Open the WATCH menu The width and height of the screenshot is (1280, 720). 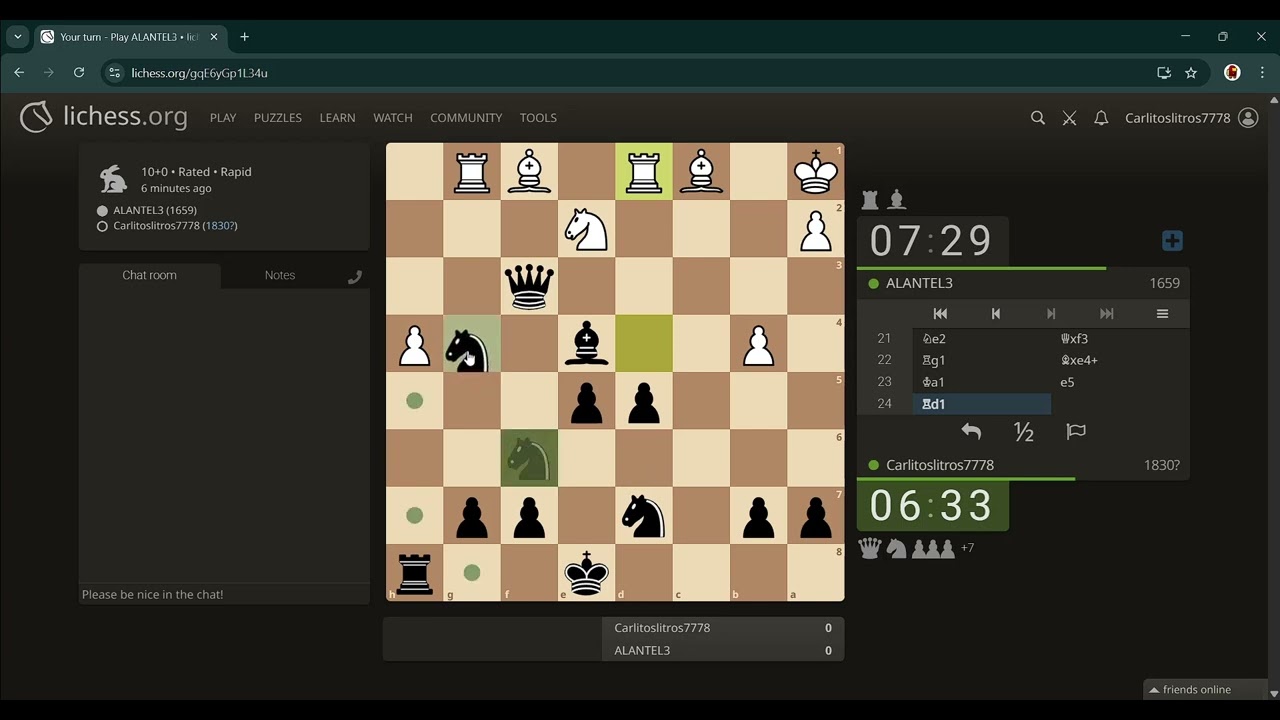click(x=393, y=118)
